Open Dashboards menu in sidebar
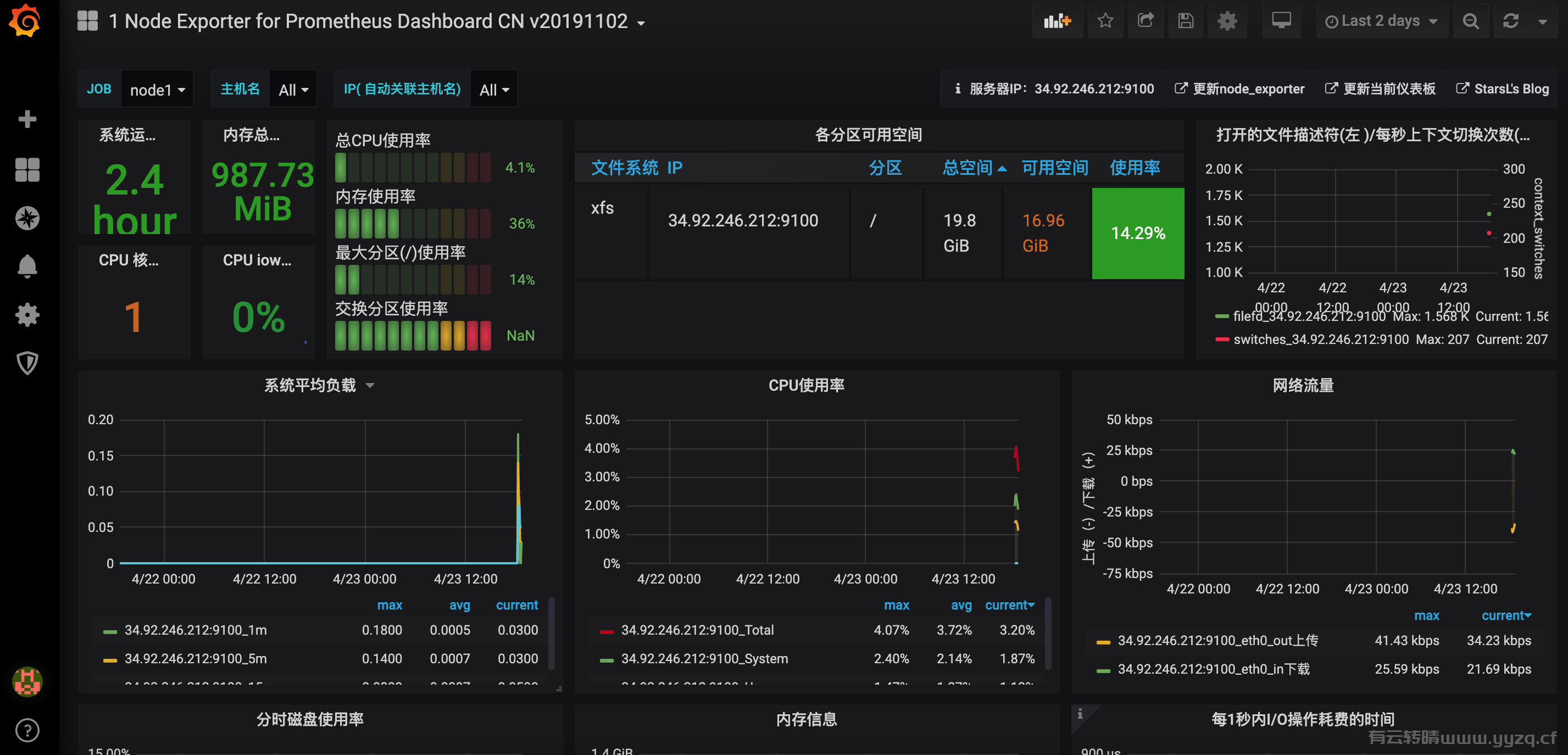Image resolution: width=1568 pixels, height=755 pixels. [27, 169]
